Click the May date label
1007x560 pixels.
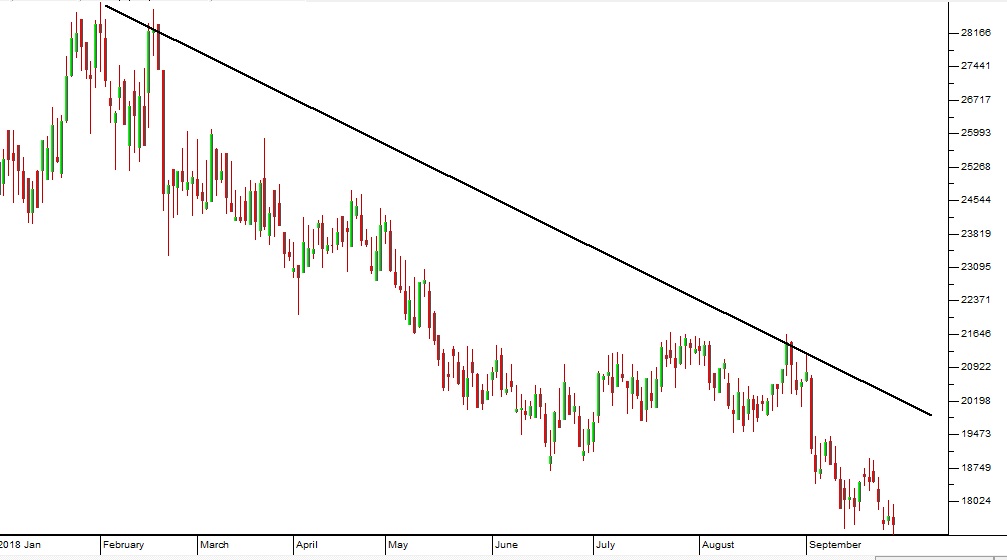pos(398,545)
